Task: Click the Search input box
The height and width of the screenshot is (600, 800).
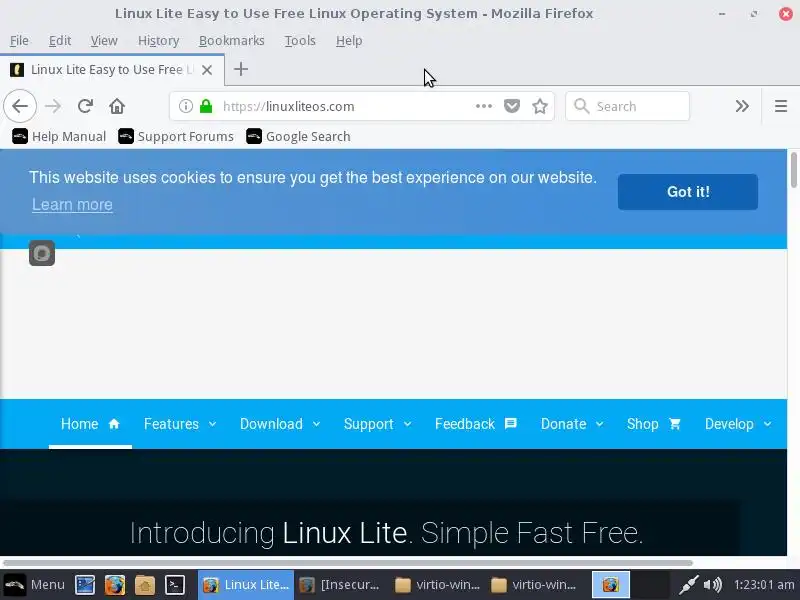Action: click(x=628, y=106)
